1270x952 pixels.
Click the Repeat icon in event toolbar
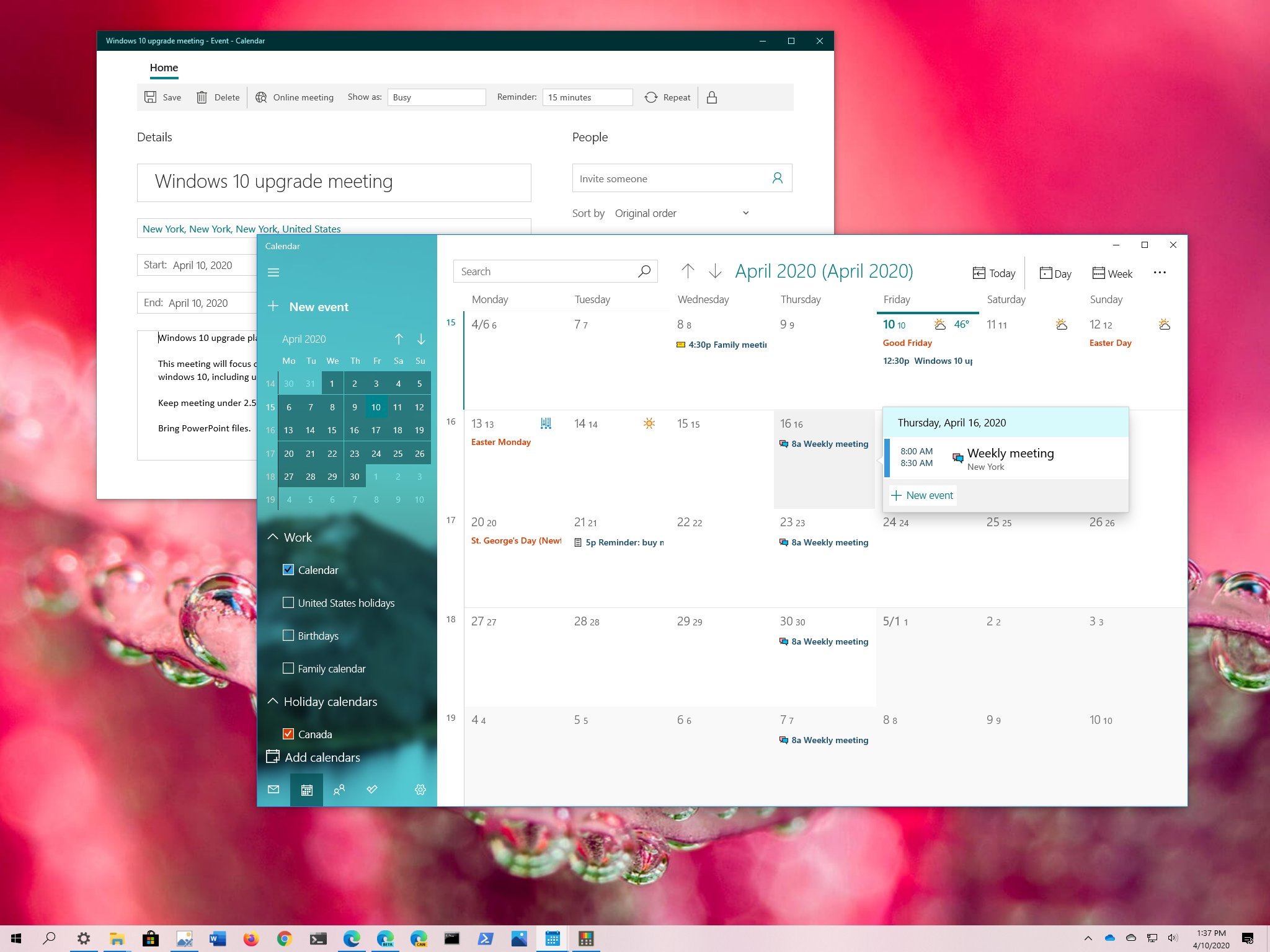coord(651,97)
